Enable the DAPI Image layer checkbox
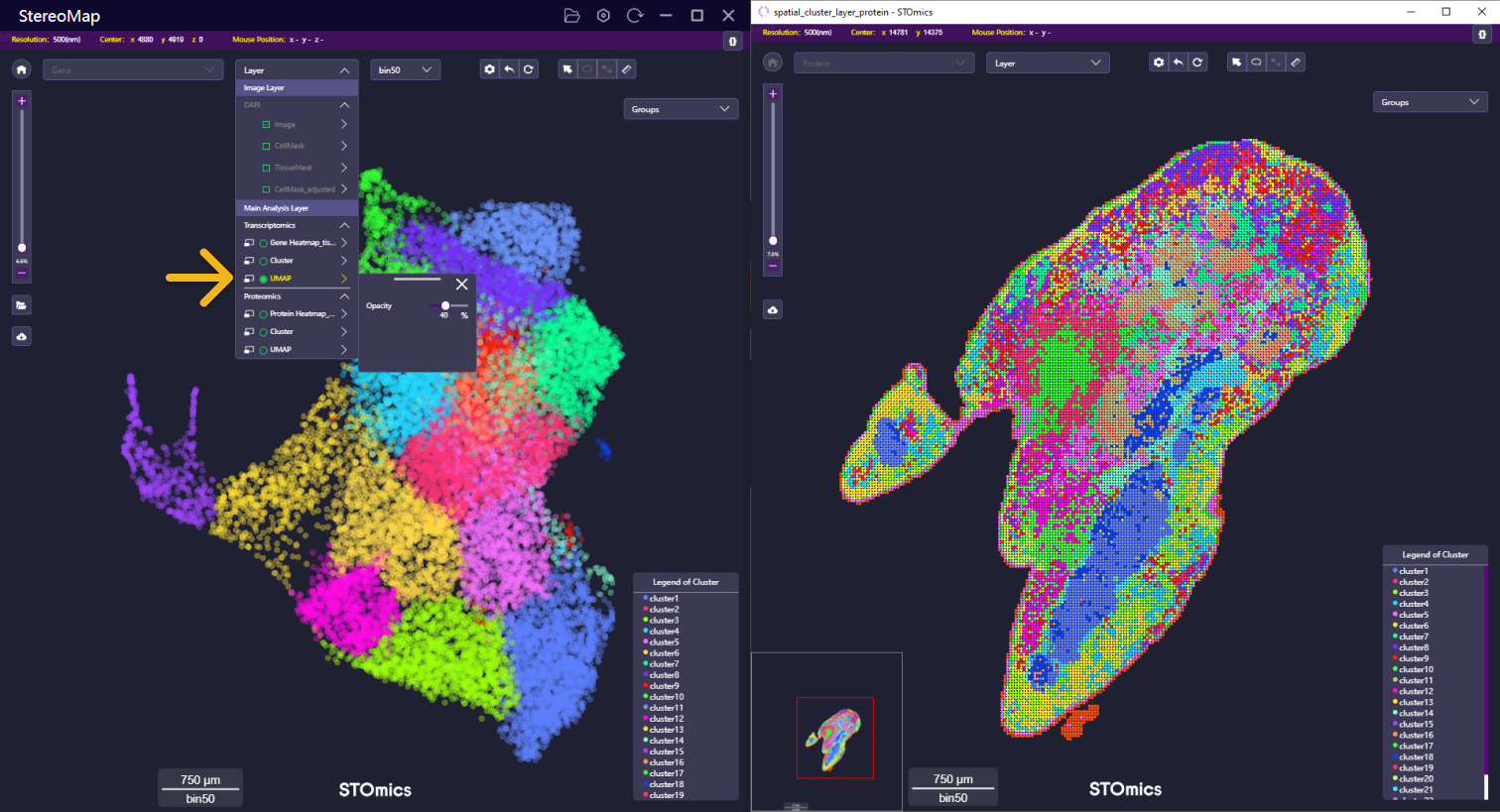The image size is (1500, 812). tap(266, 125)
